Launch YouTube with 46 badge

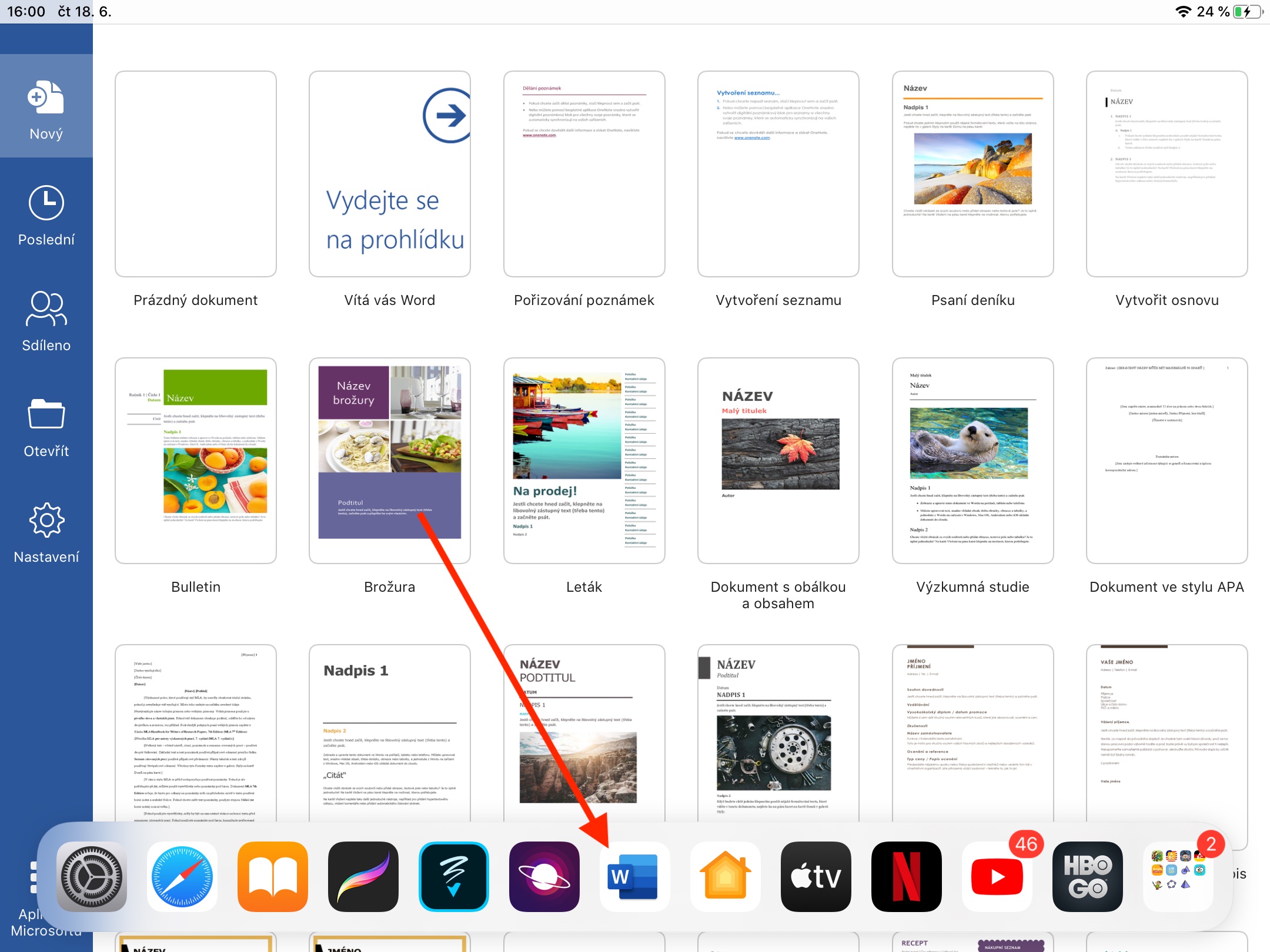tap(997, 876)
